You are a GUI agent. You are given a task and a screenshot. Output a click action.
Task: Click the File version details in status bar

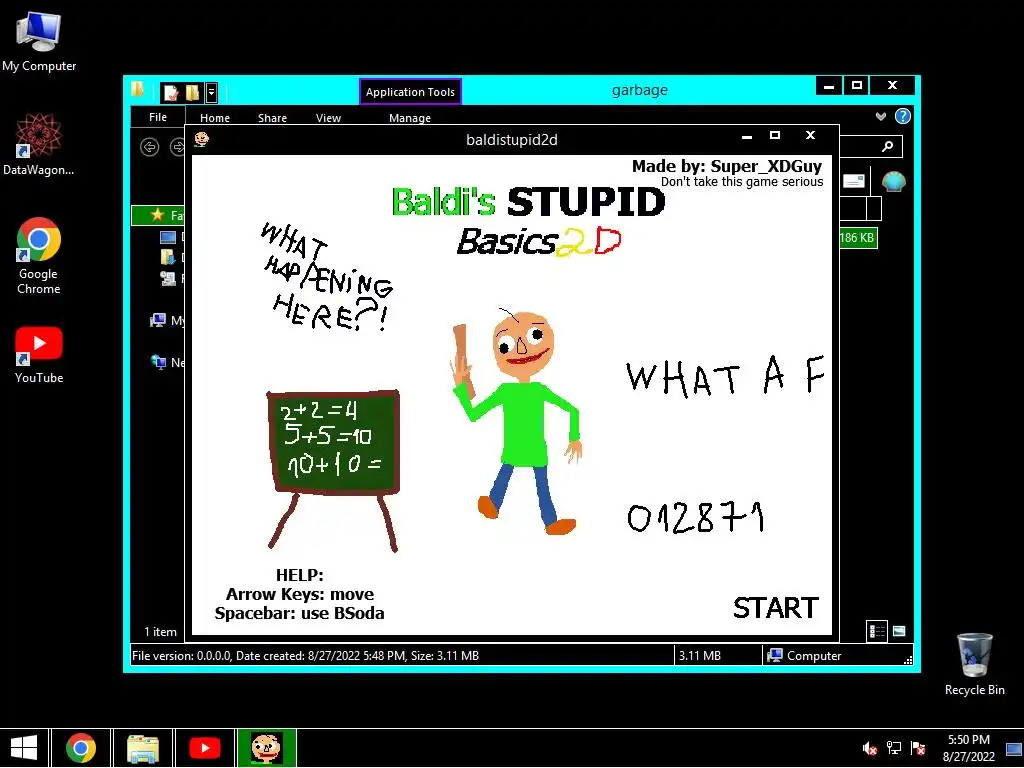coord(305,655)
